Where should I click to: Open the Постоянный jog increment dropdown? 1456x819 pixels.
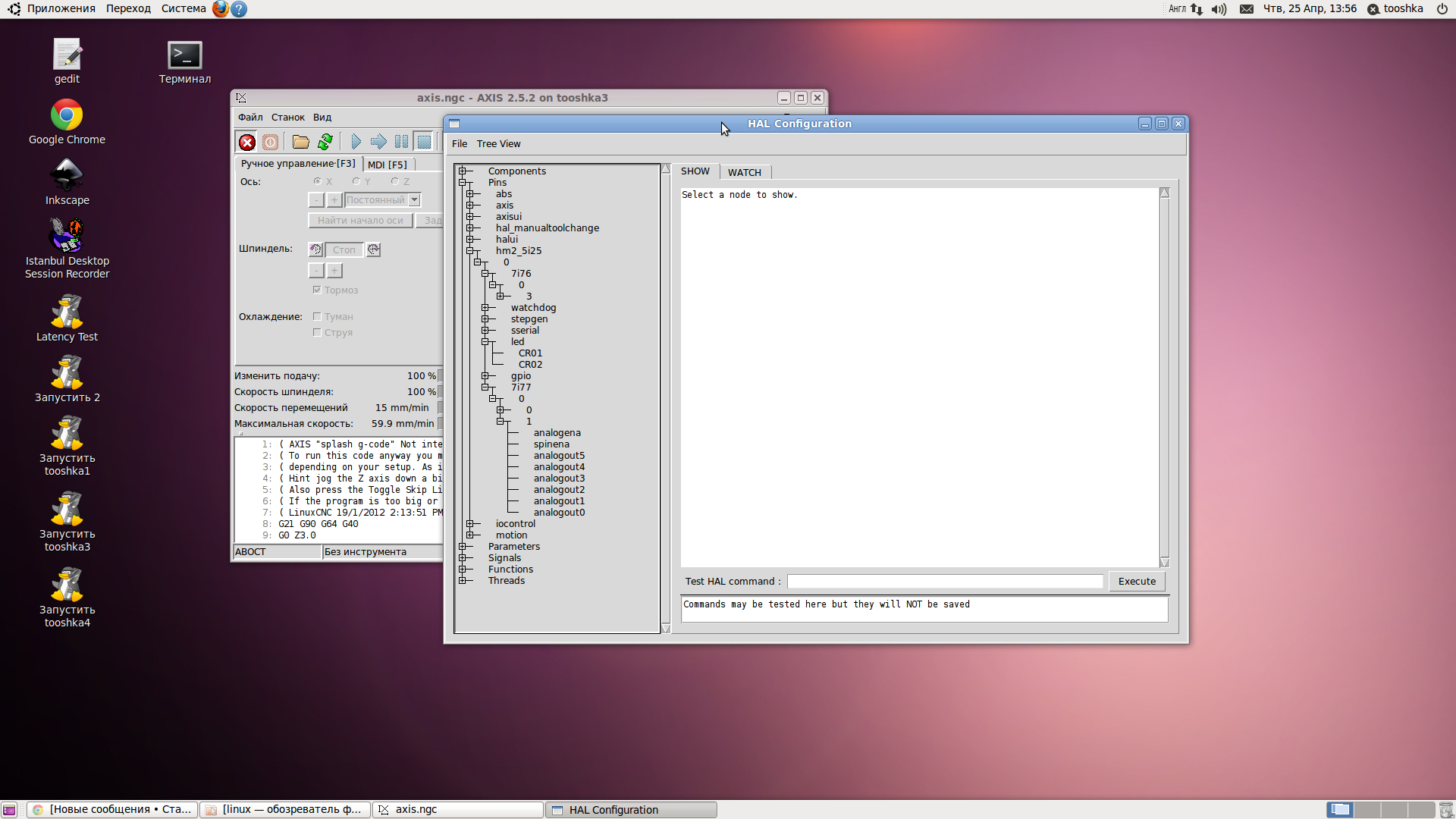(414, 200)
